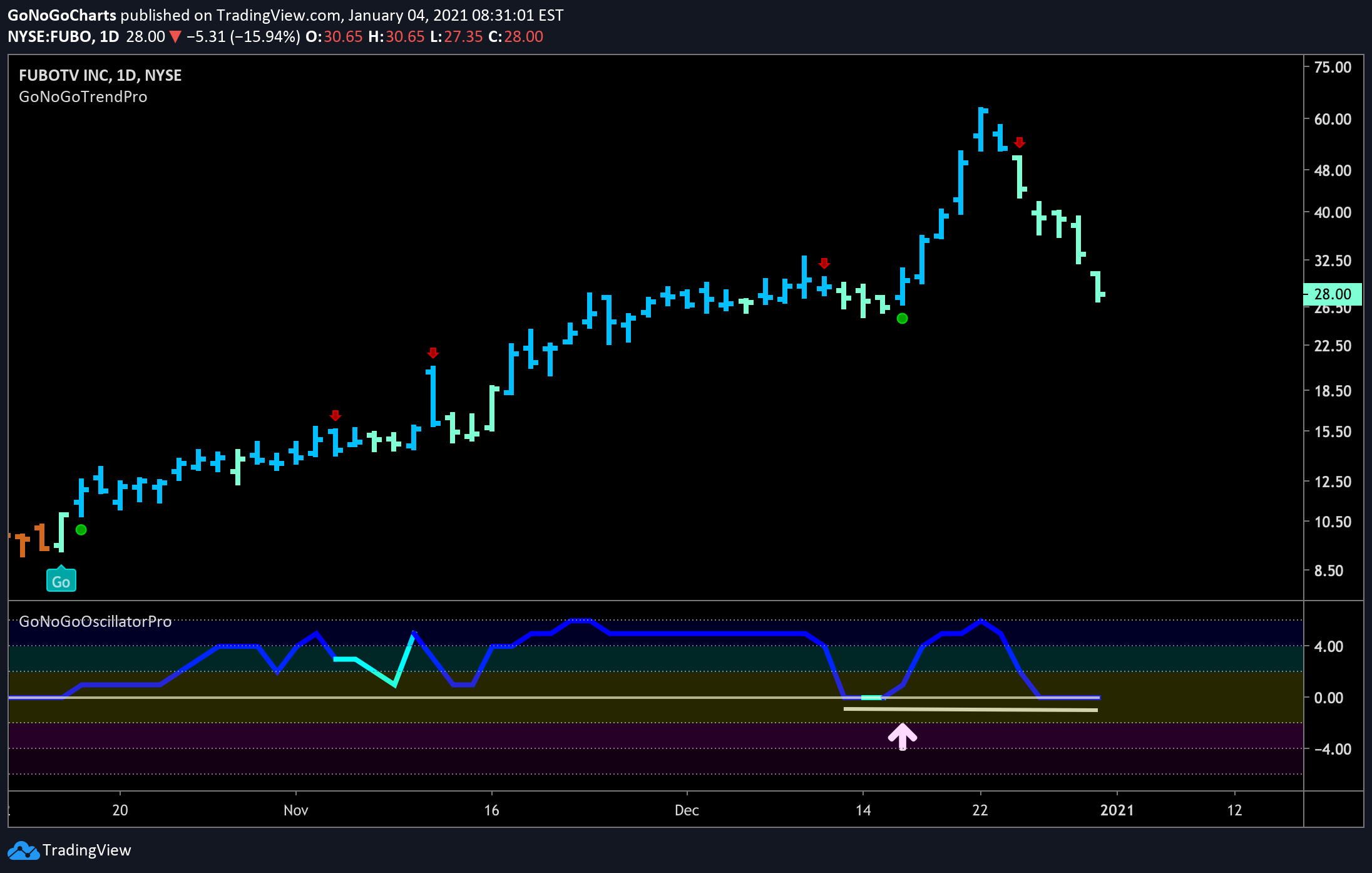
Task: Click the red down arrow in early November
Action: [x=335, y=415]
